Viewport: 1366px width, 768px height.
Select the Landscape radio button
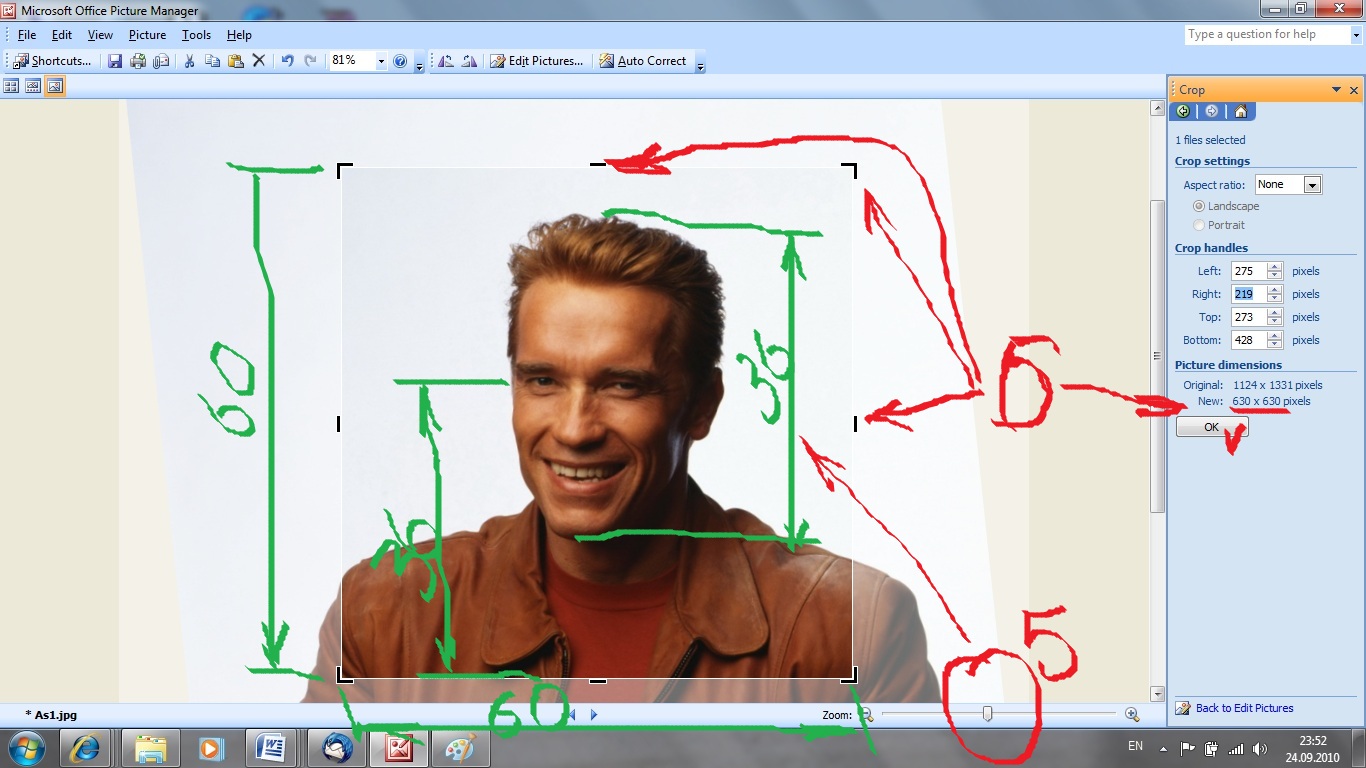pyautogui.click(x=1199, y=206)
